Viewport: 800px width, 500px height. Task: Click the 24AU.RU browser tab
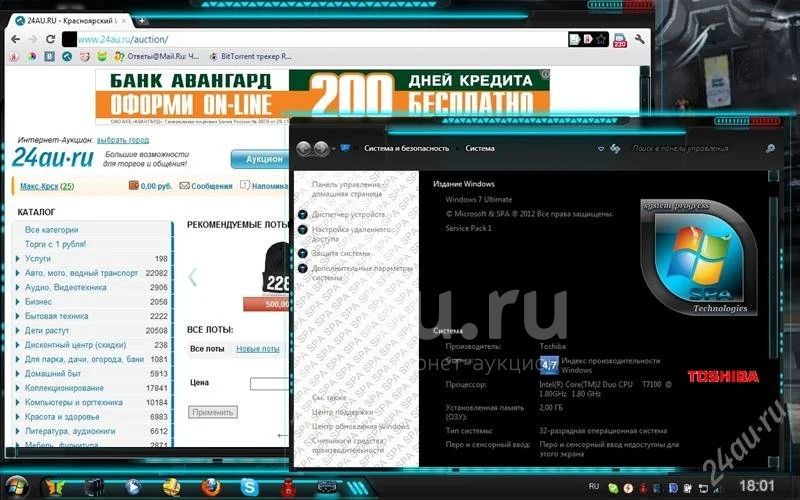[x=70, y=21]
